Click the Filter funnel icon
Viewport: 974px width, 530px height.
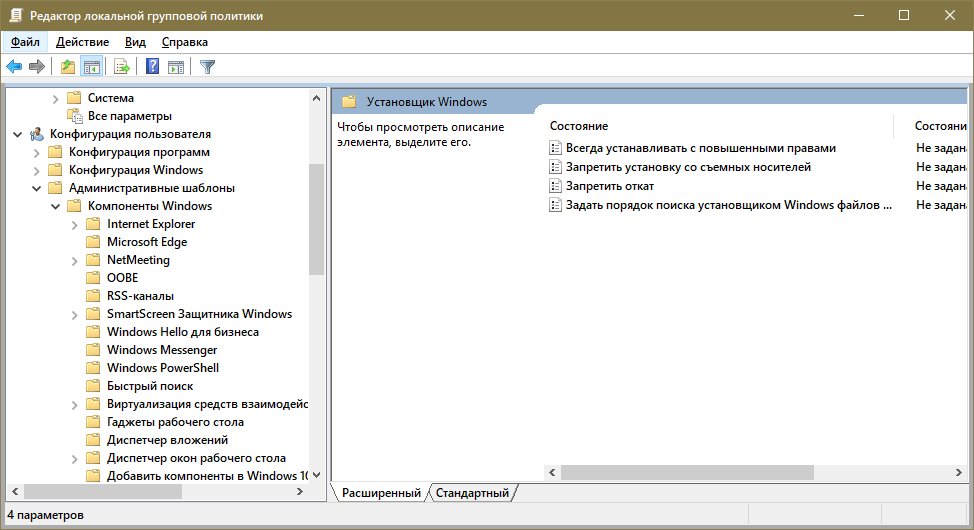207,67
